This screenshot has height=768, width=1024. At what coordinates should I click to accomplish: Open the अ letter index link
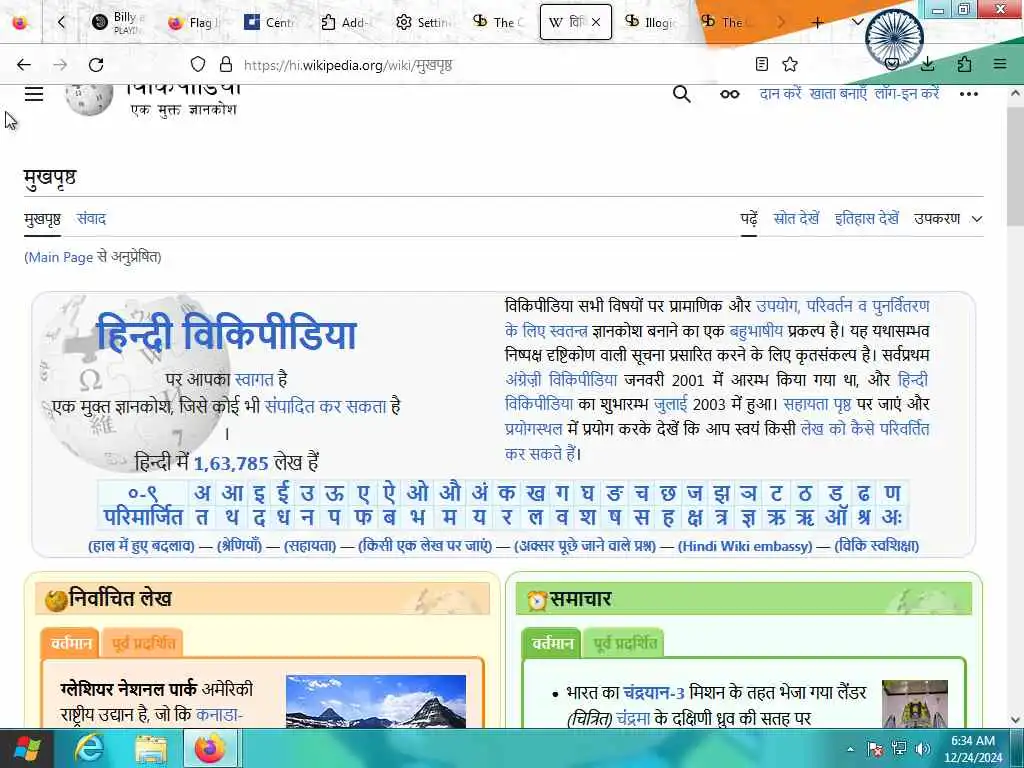tap(202, 493)
